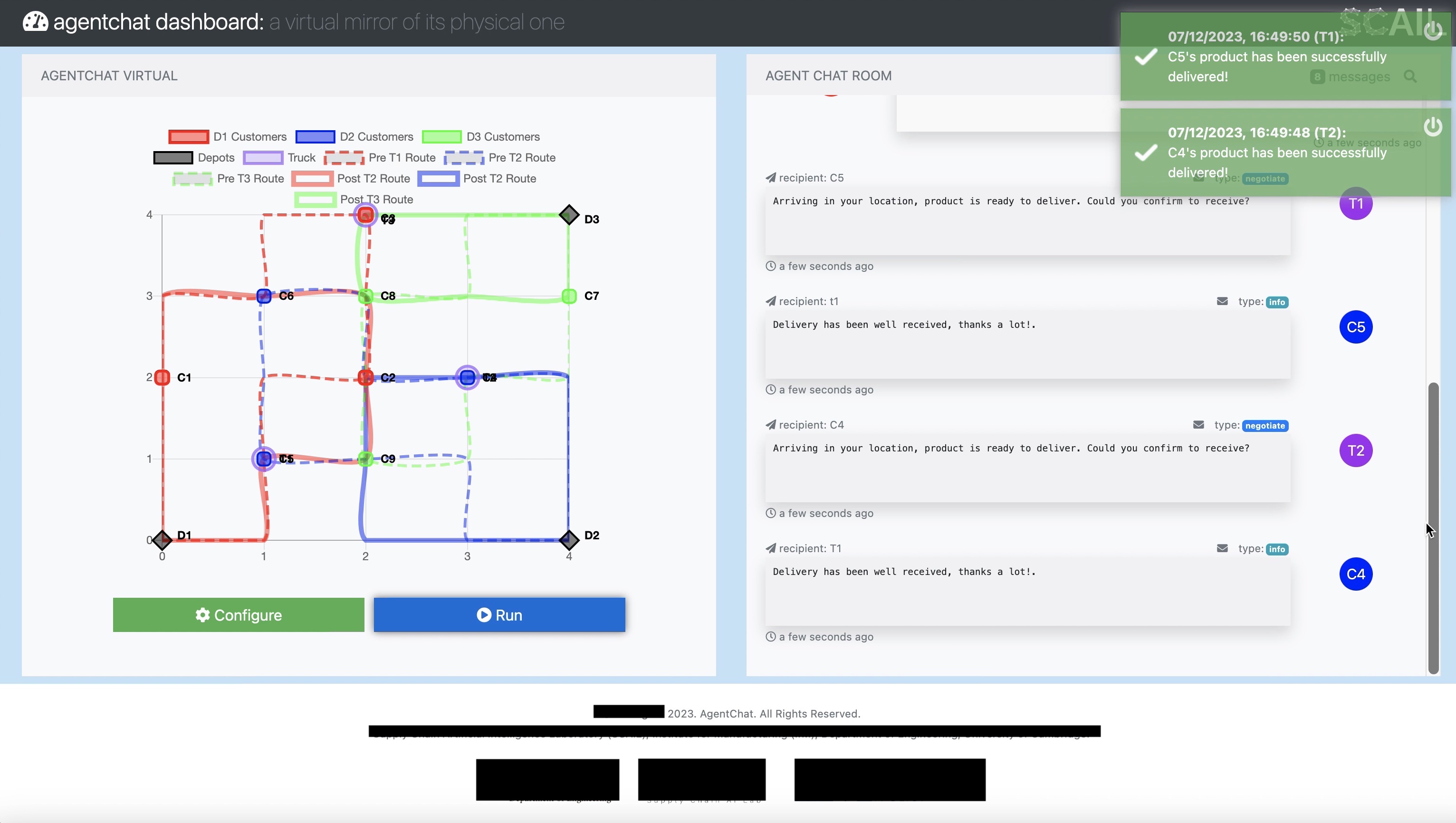Click the search magnifier near messages count
1456x823 pixels.
tap(1409, 77)
